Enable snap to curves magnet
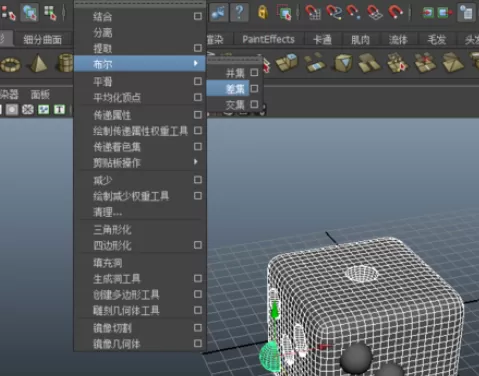The width and height of the screenshot is (479, 376). point(334,13)
